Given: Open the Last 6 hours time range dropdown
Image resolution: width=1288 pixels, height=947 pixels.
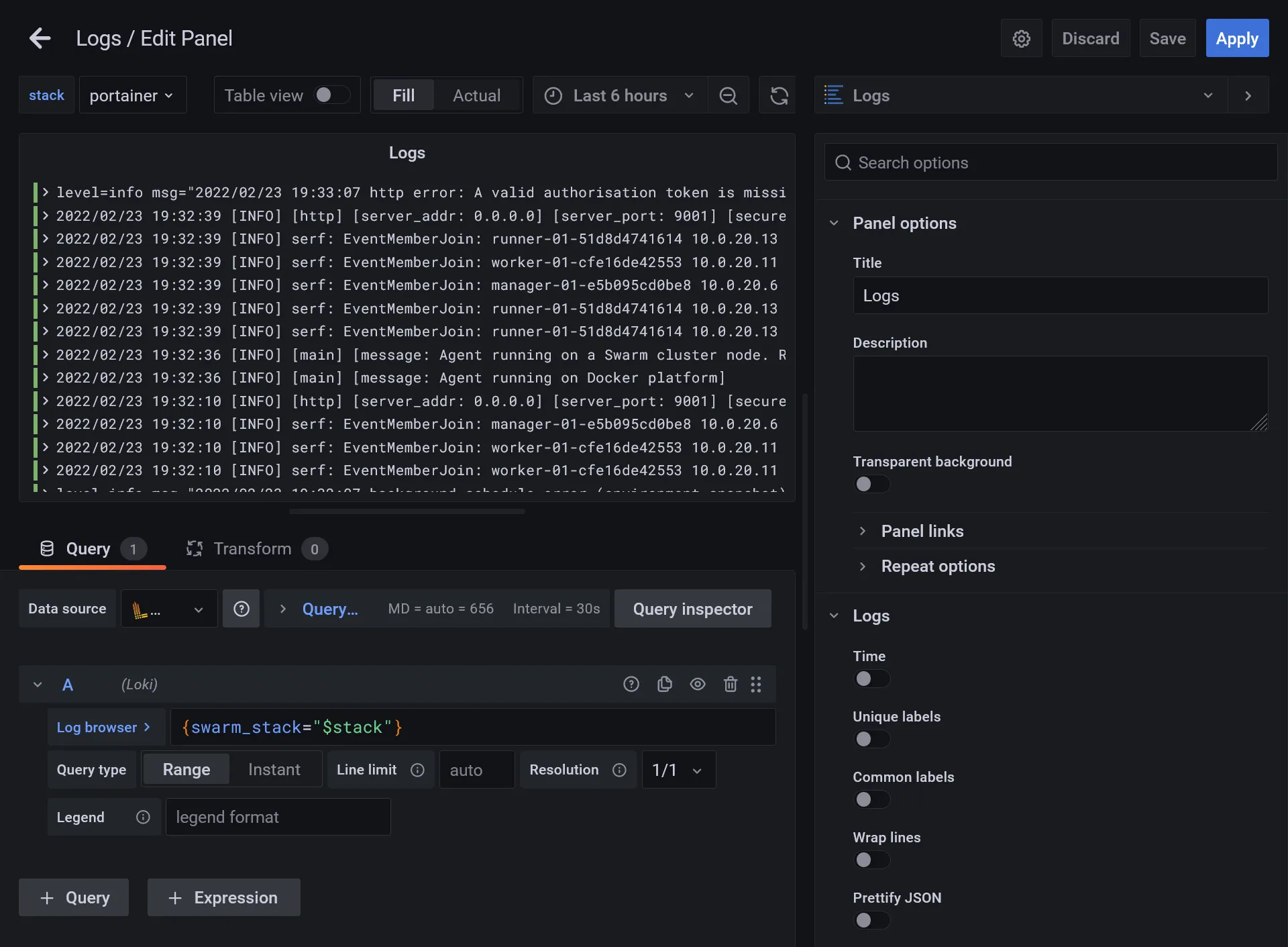Looking at the screenshot, I should pos(690,95).
